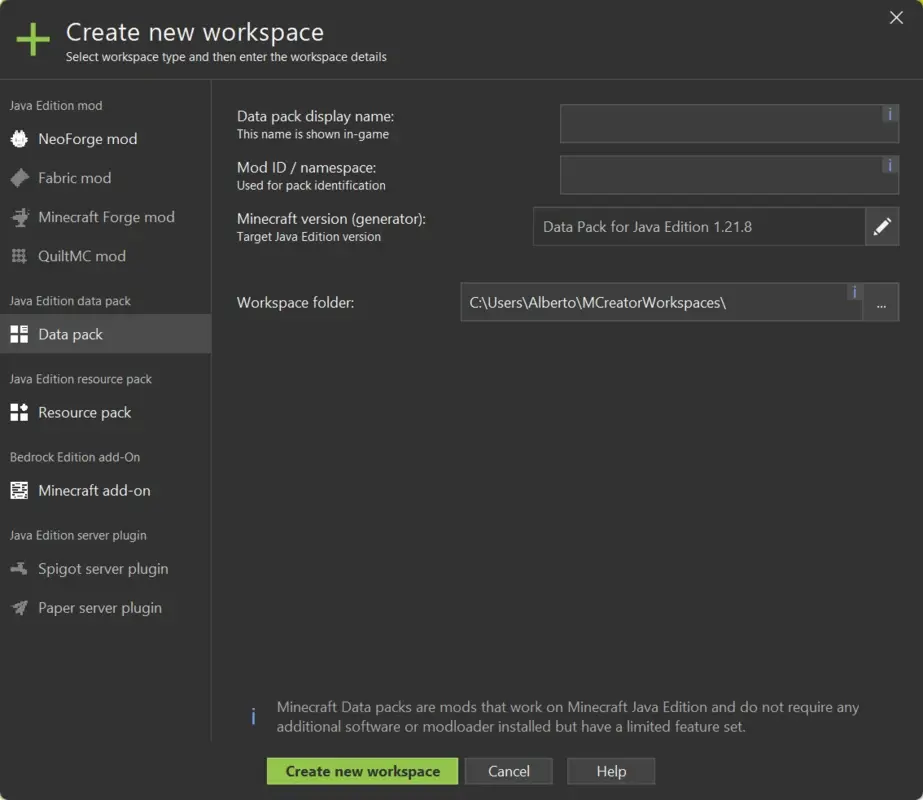Select the Resource pack workspace icon
Viewport: 923px width, 800px height.
[18, 412]
